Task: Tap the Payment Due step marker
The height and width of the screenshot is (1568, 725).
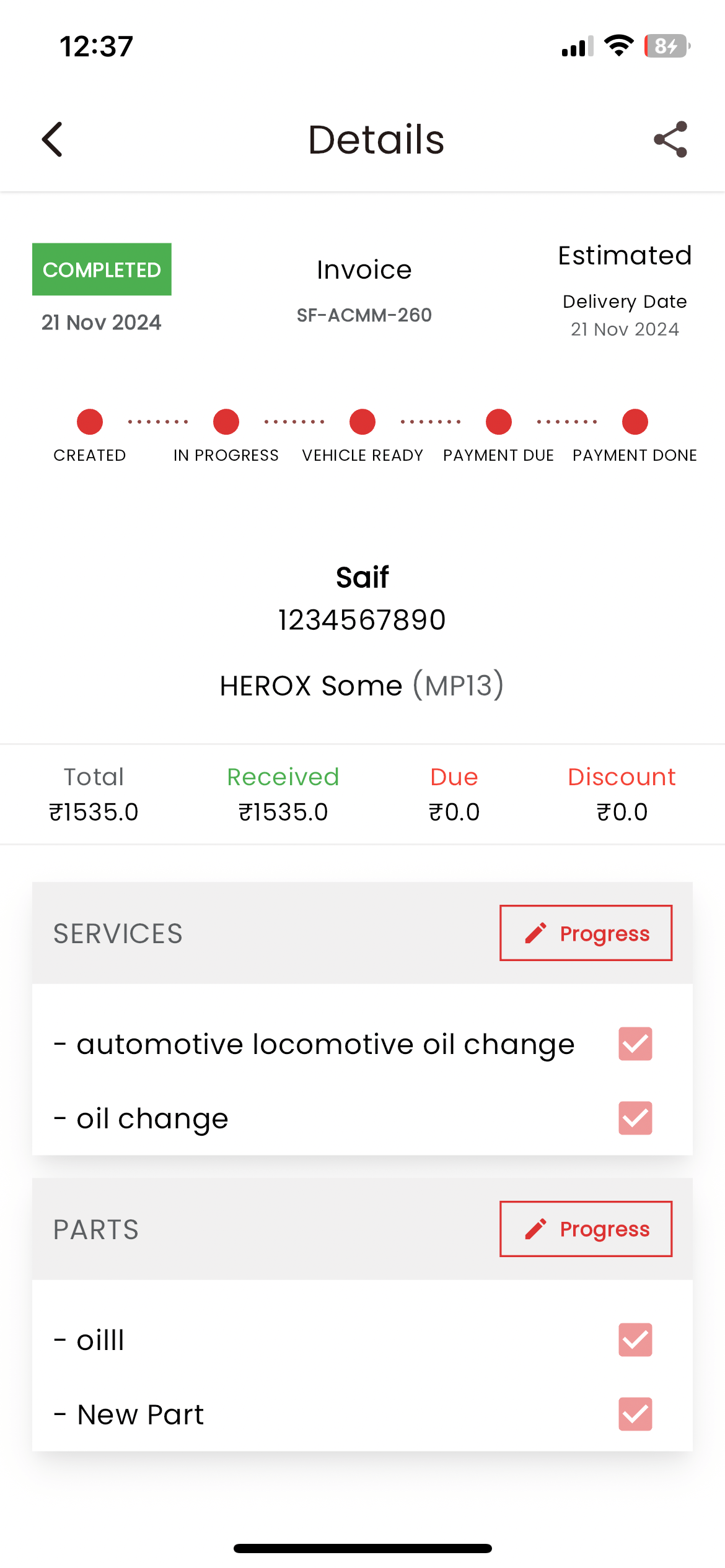Action: pos(499,422)
